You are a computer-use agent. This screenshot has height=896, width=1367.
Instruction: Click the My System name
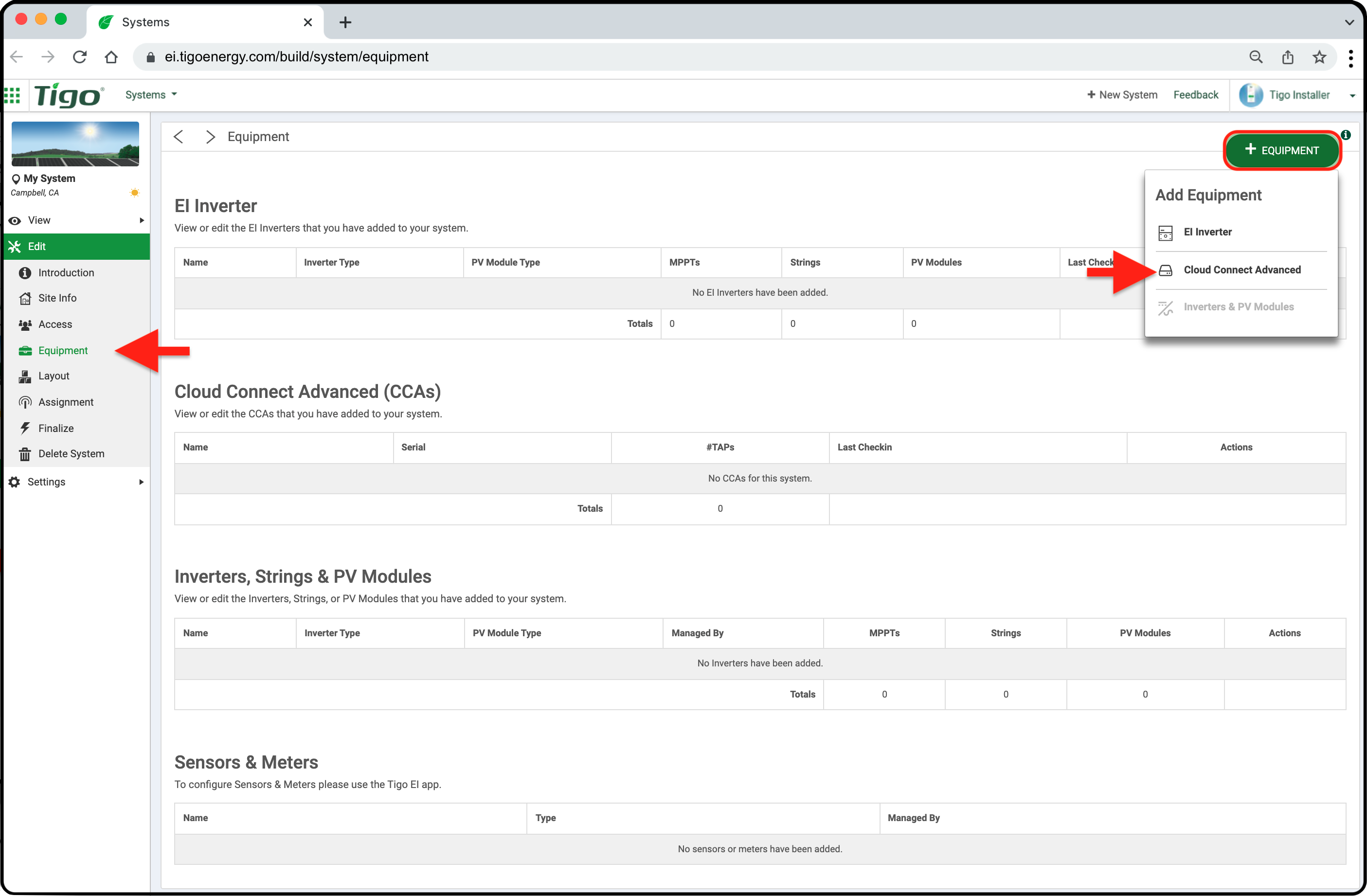[50, 179]
